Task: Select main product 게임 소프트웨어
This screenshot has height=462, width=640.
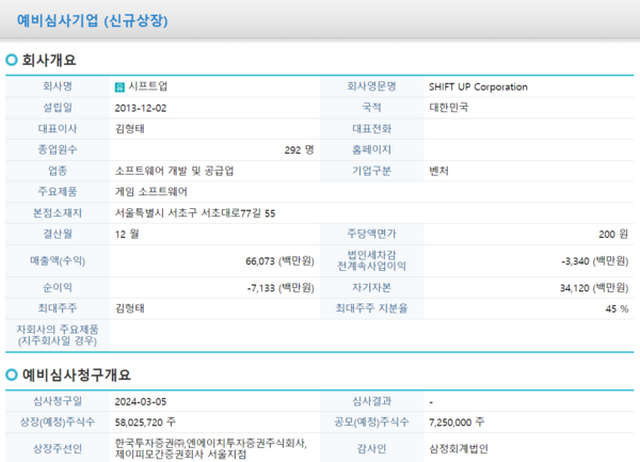Action: pos(151,192)
